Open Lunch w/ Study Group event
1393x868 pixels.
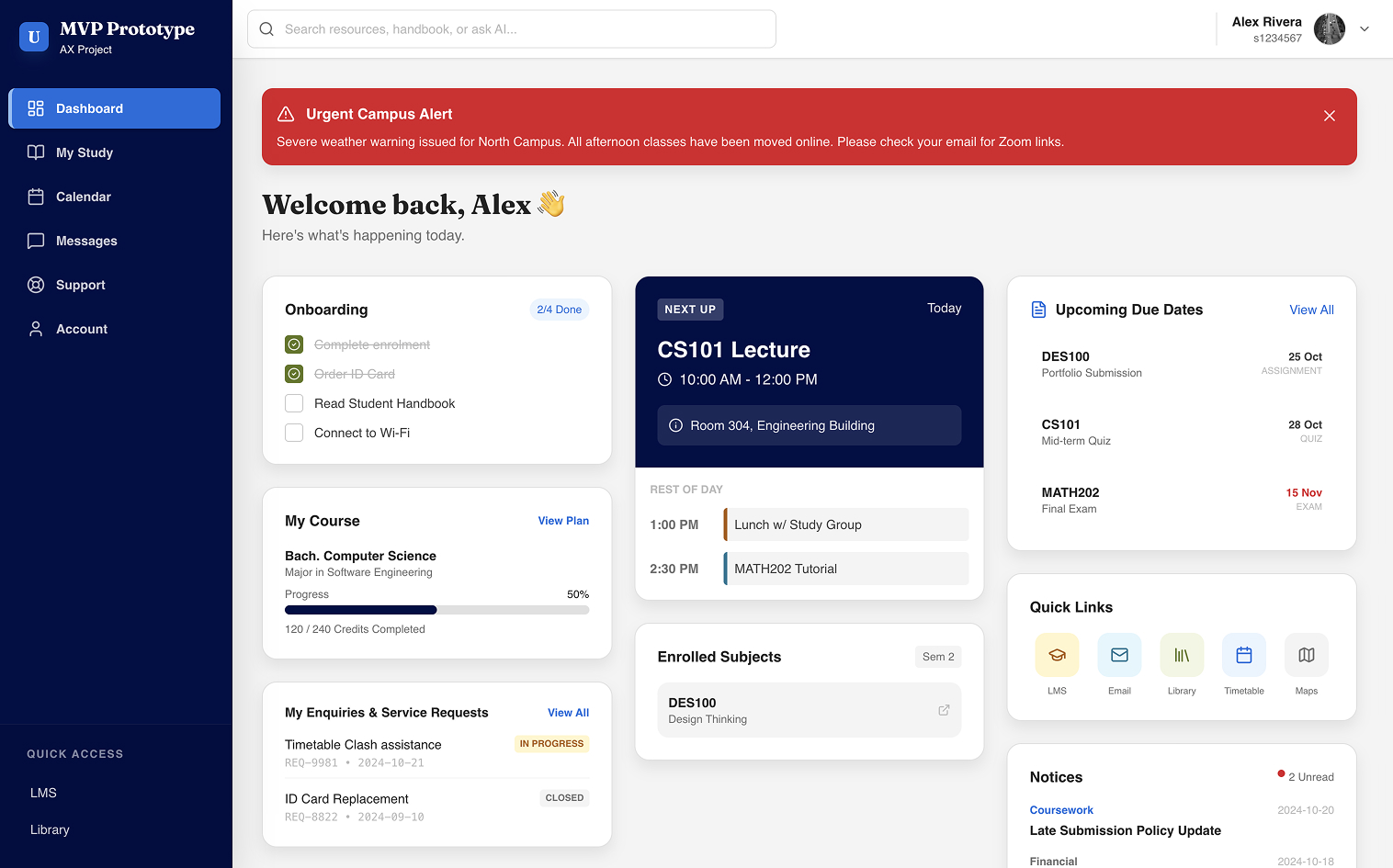[x=846, y=524]
